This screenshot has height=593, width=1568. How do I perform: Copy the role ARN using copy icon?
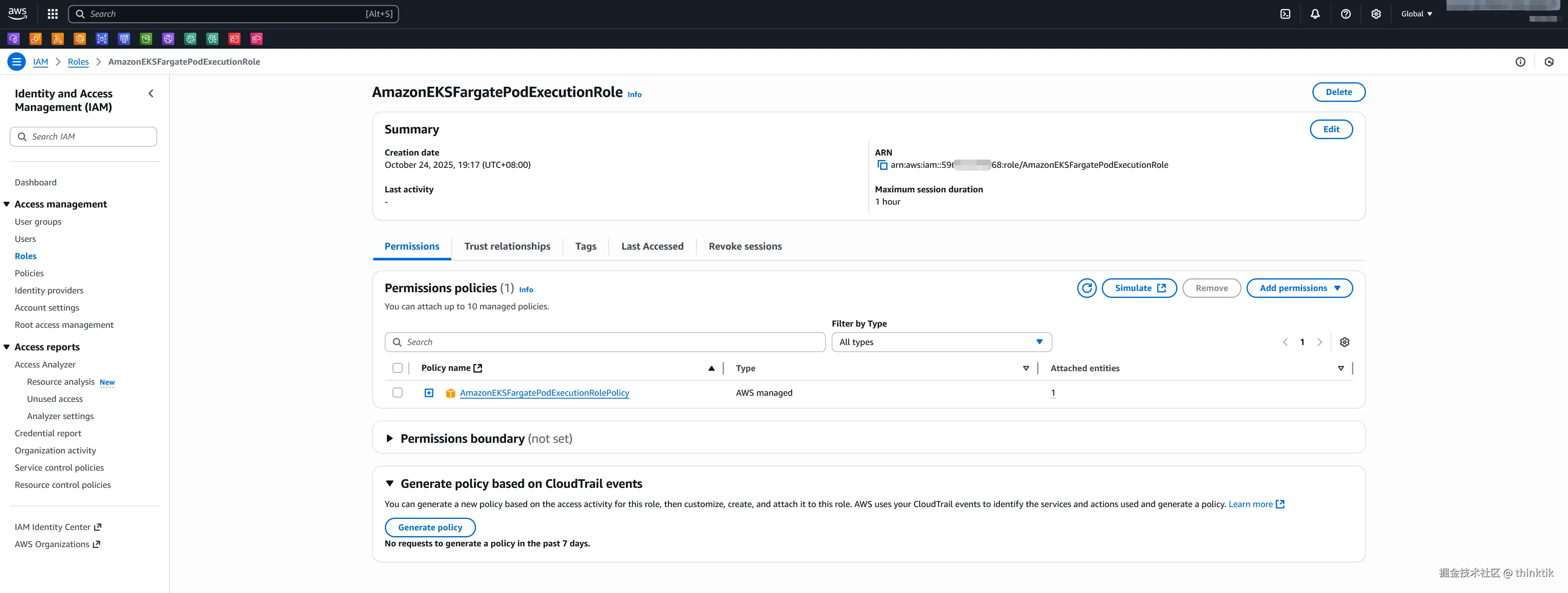click(x=882, y=165)
